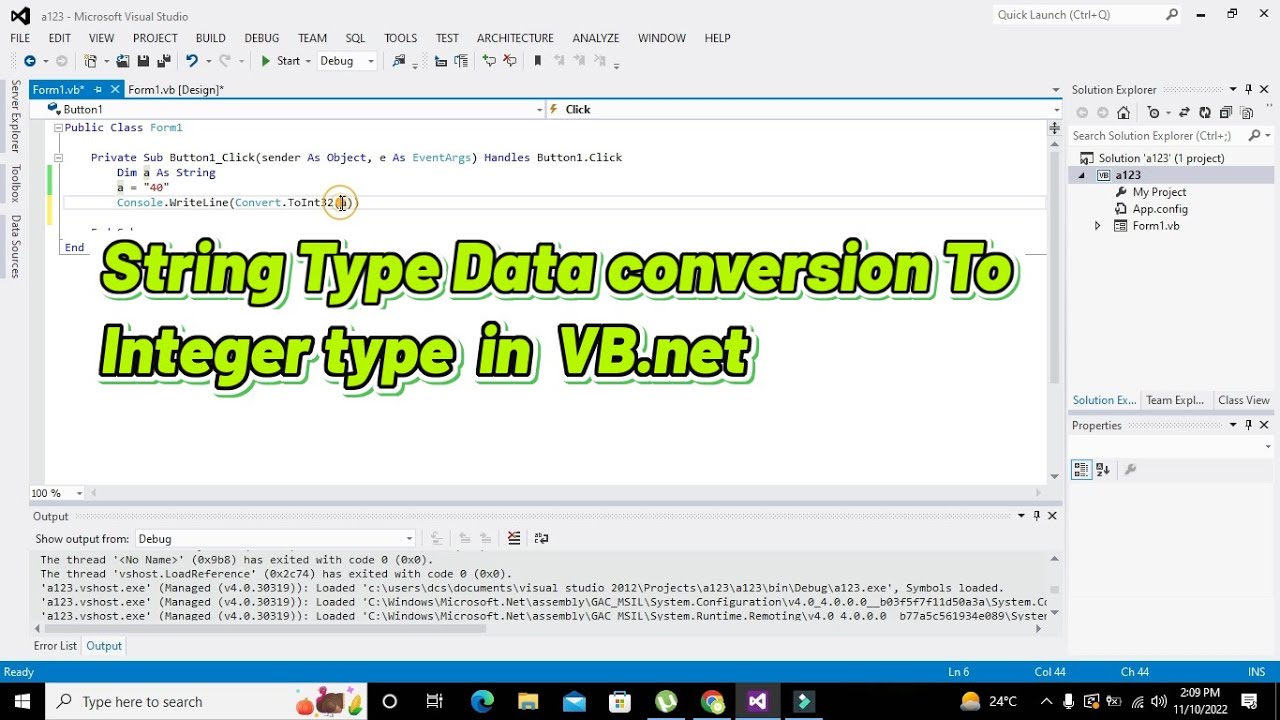Save the current file with Save icon
The image size is (1280, 720).
[143, 61]
